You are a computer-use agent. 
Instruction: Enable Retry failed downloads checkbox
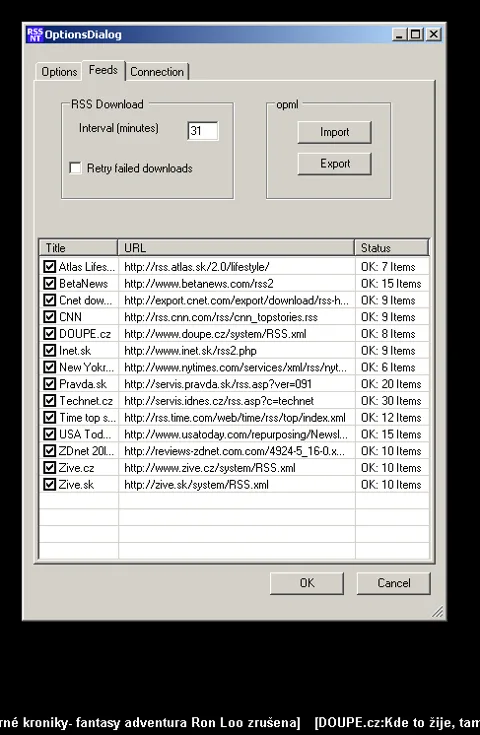pyautogui.click(x=75, y=168)
